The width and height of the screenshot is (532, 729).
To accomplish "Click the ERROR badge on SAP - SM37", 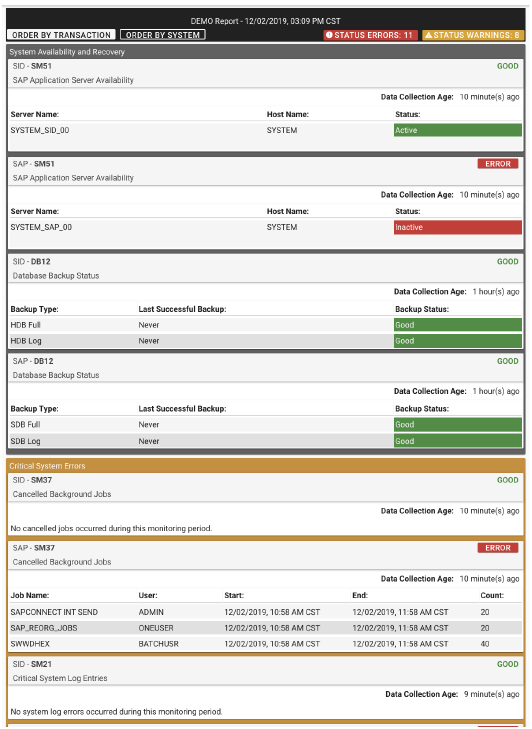I will point(498,548).
